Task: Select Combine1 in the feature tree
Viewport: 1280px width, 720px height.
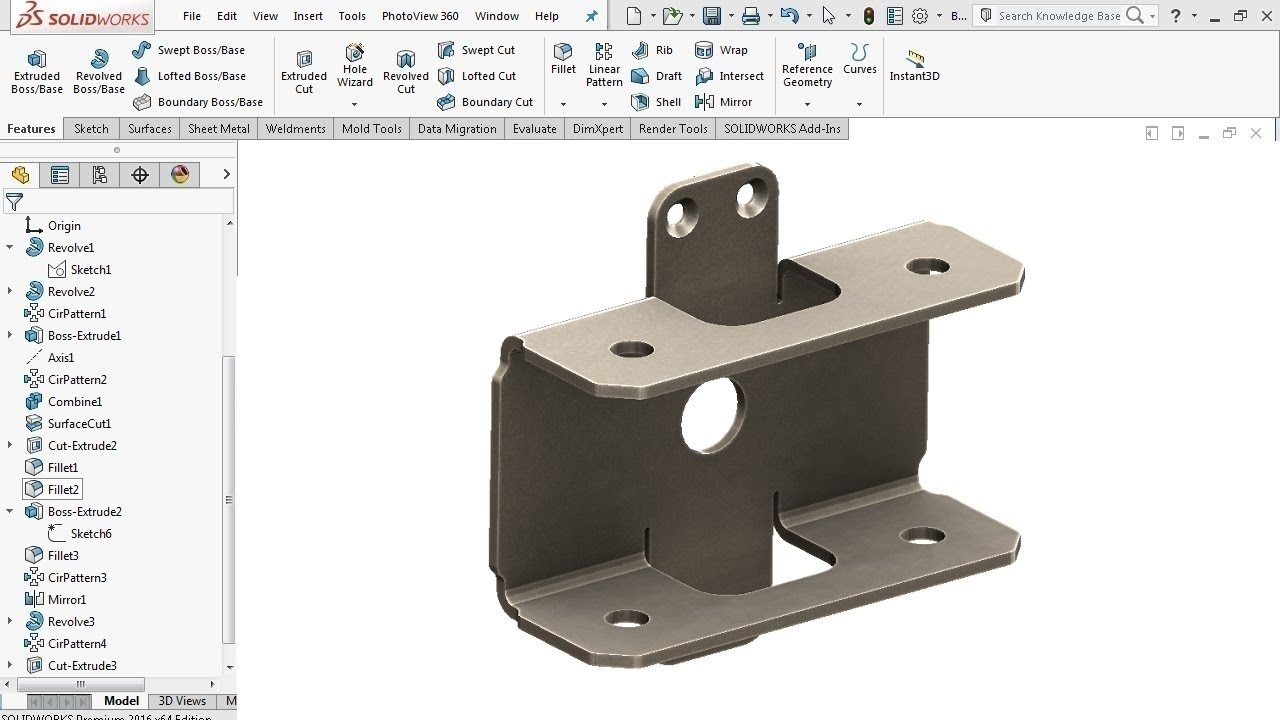Action: tap(63, 401)
